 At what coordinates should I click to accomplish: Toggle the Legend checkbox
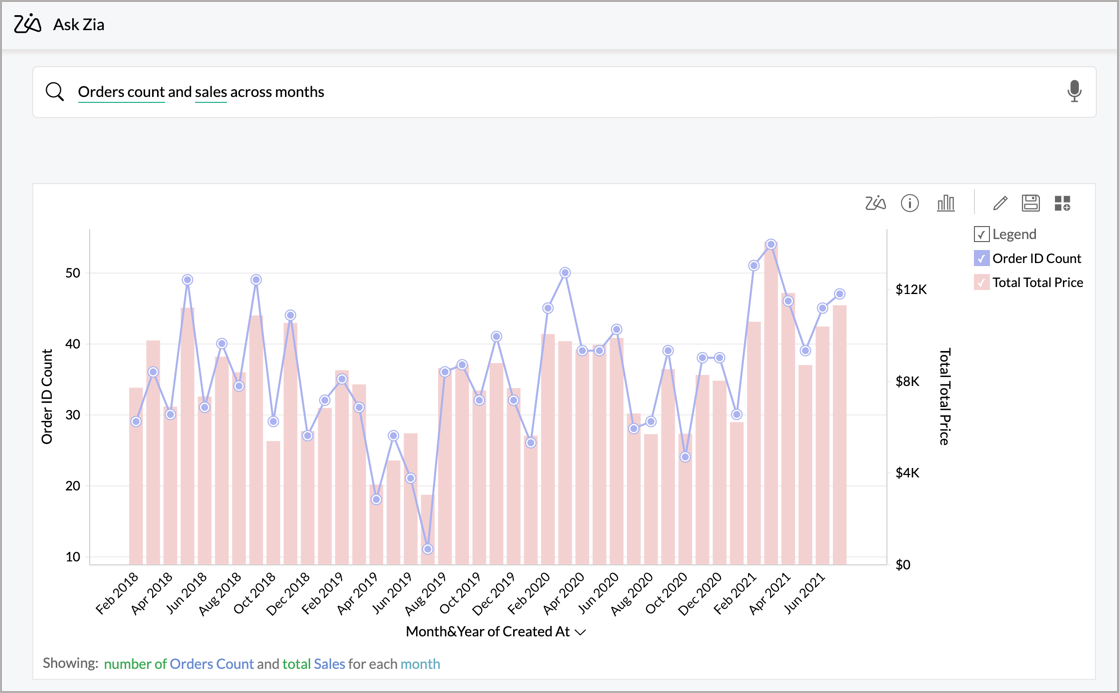pos(981,234)
